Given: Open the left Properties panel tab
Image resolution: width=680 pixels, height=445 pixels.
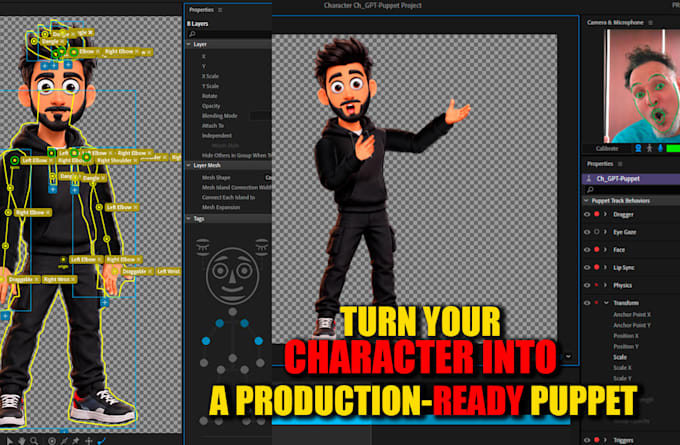Looking at the screenshot, I should click(201, 10).
